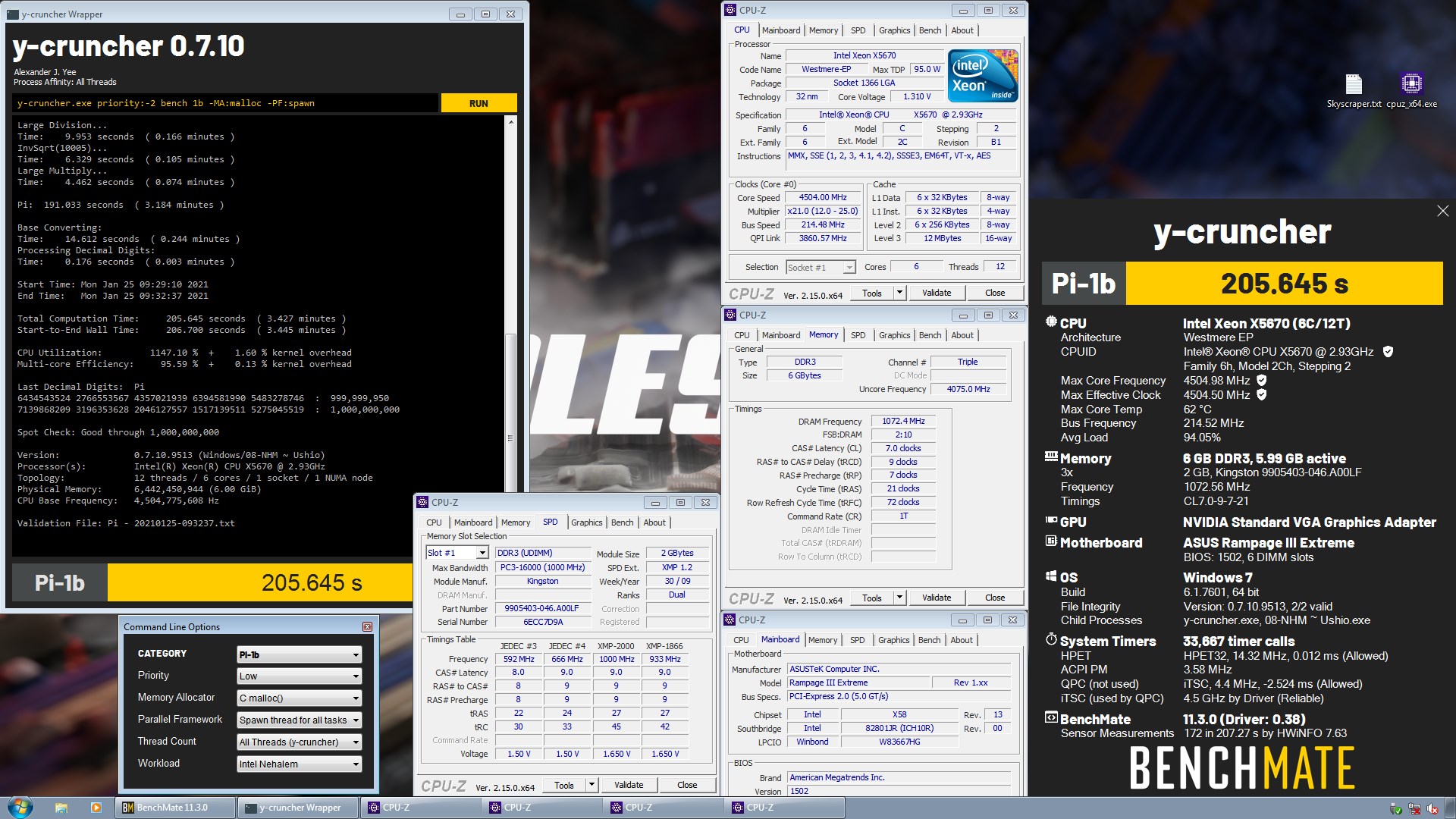Open the Memory Allocator C malloc() dropdown
Image resolution: width=1456 pixels, height=819 pixels.
pos(300,698)
